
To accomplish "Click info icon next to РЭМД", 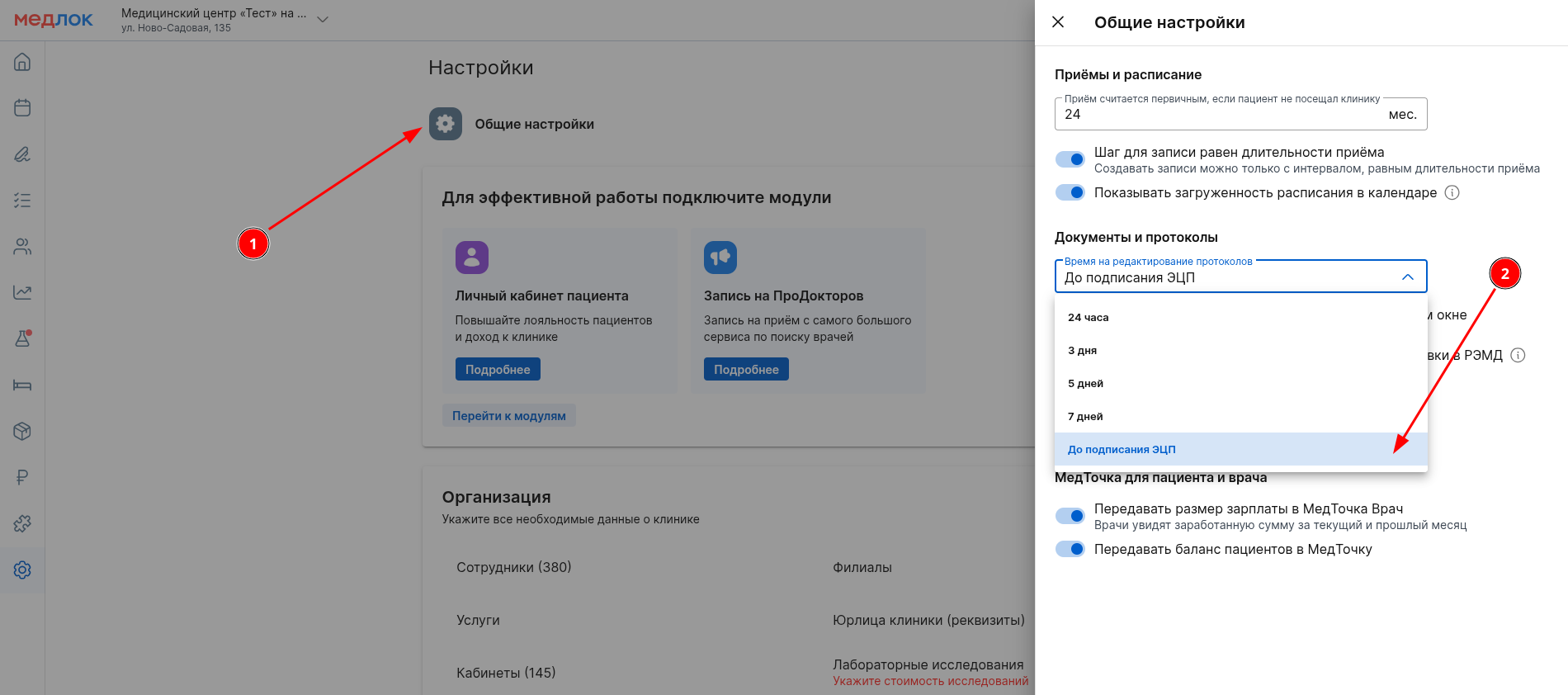I will pyautogui.click(x=1518, y=355).
